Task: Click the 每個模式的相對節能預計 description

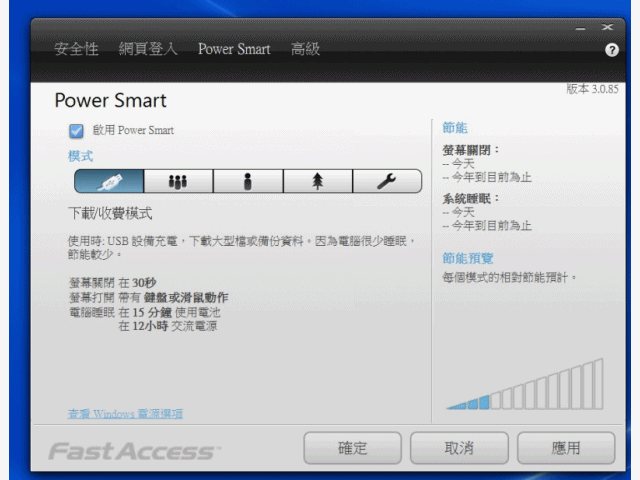Action: [x=509, y=278]
